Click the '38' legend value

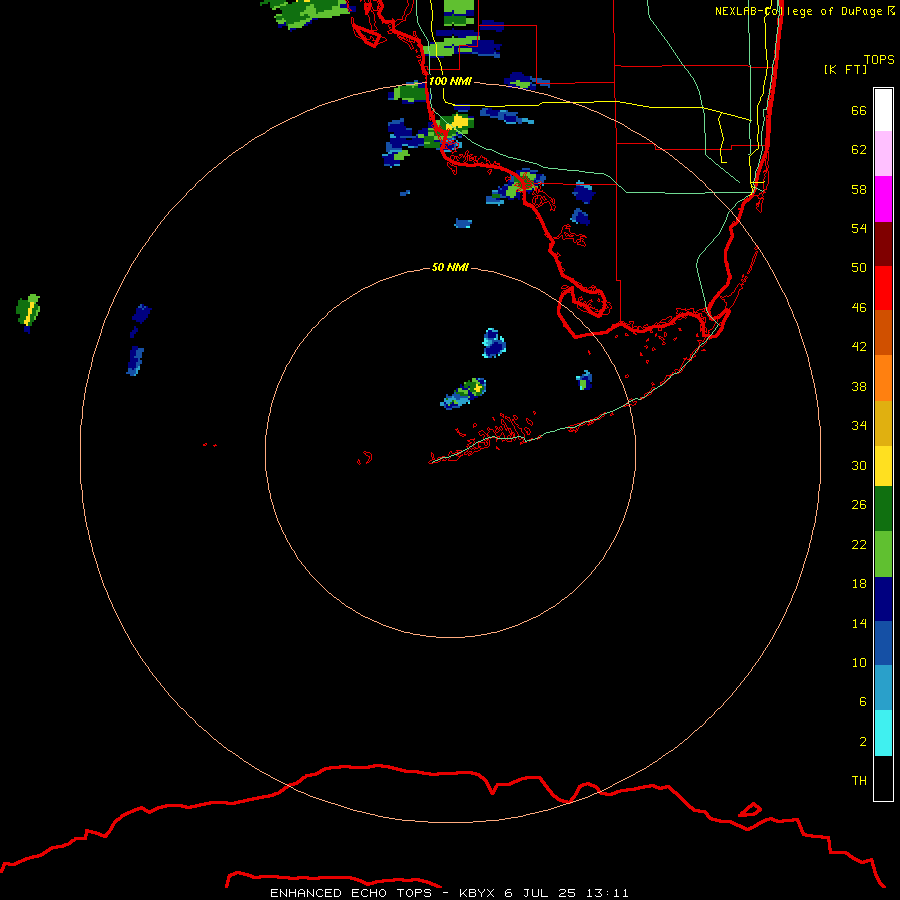click(859, 387)
